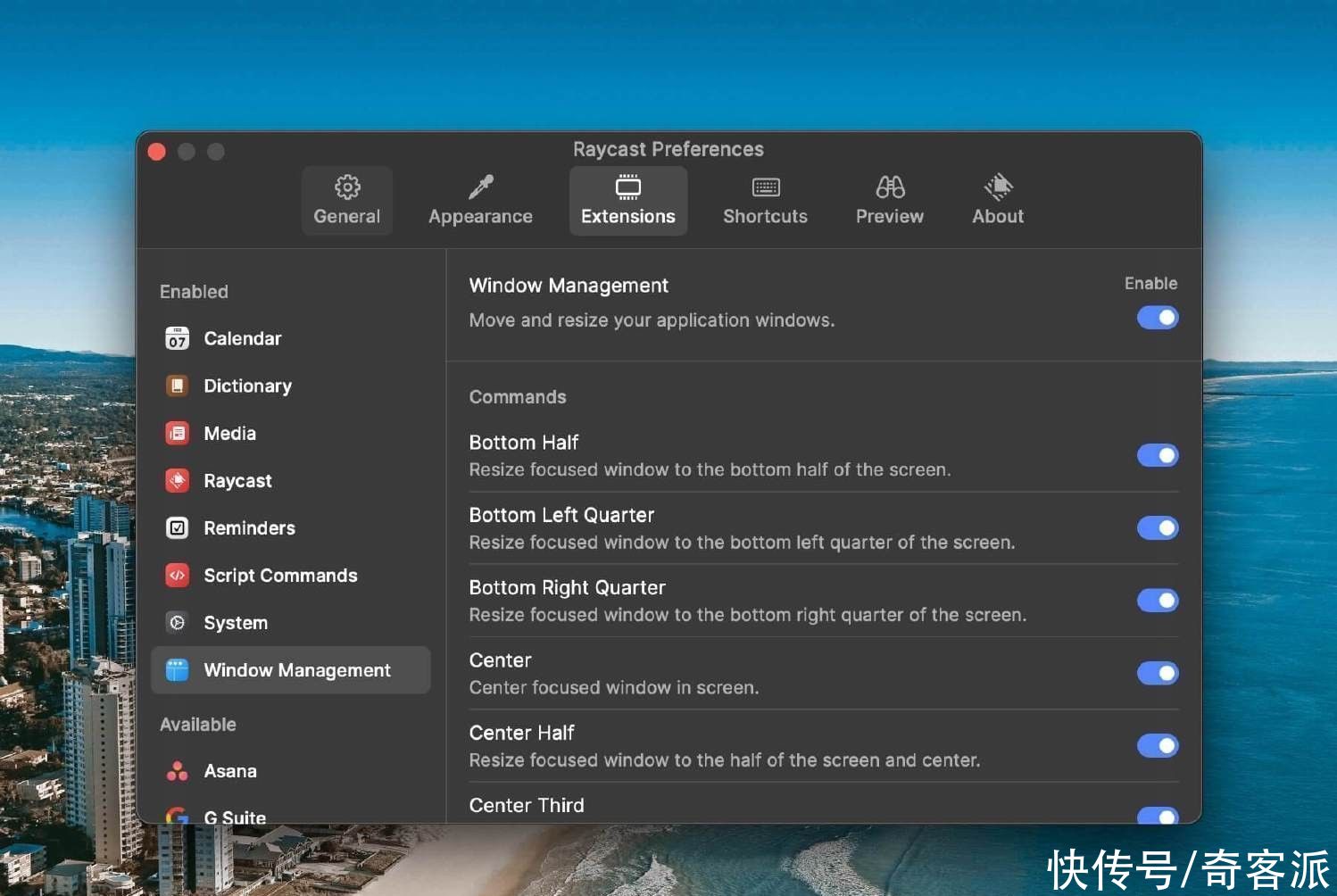Go to the Preview tab label
The image size is (1337, 896).
[890, 216]
